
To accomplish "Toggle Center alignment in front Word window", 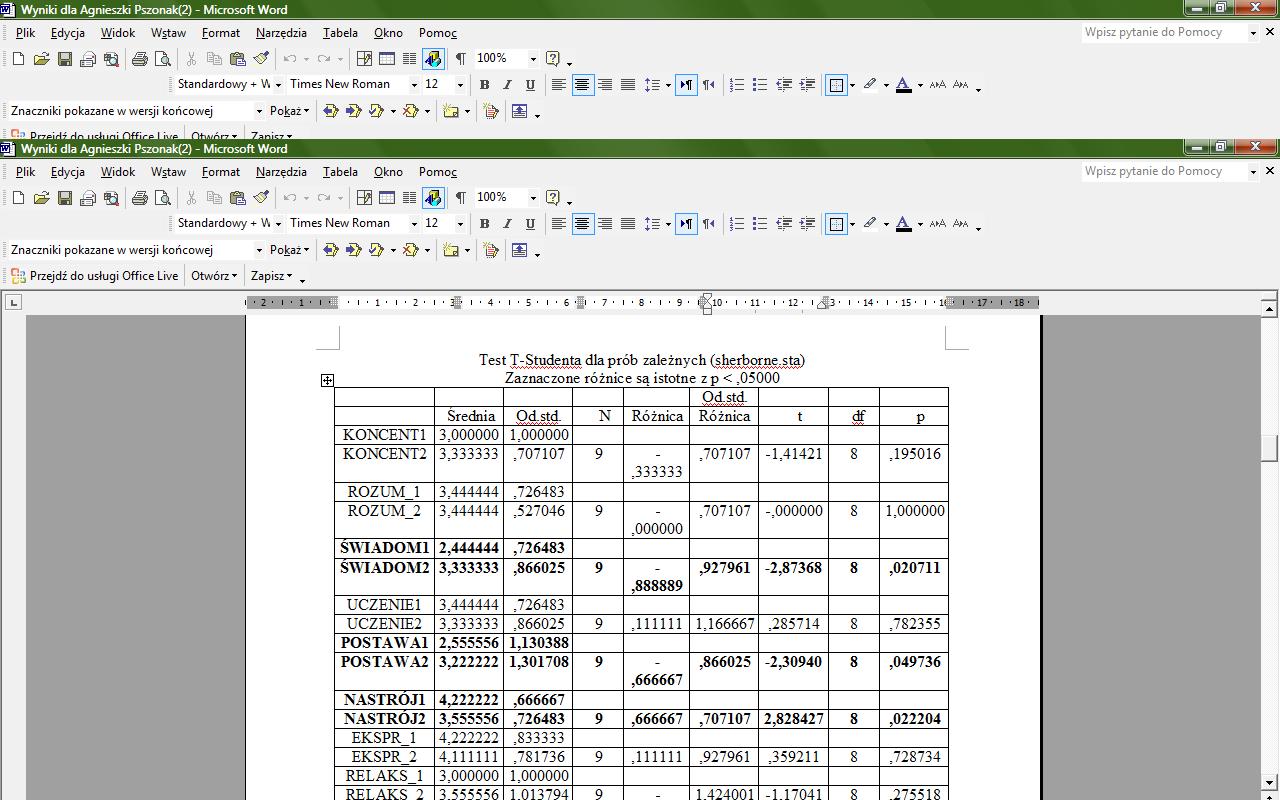I will [582, 224].
